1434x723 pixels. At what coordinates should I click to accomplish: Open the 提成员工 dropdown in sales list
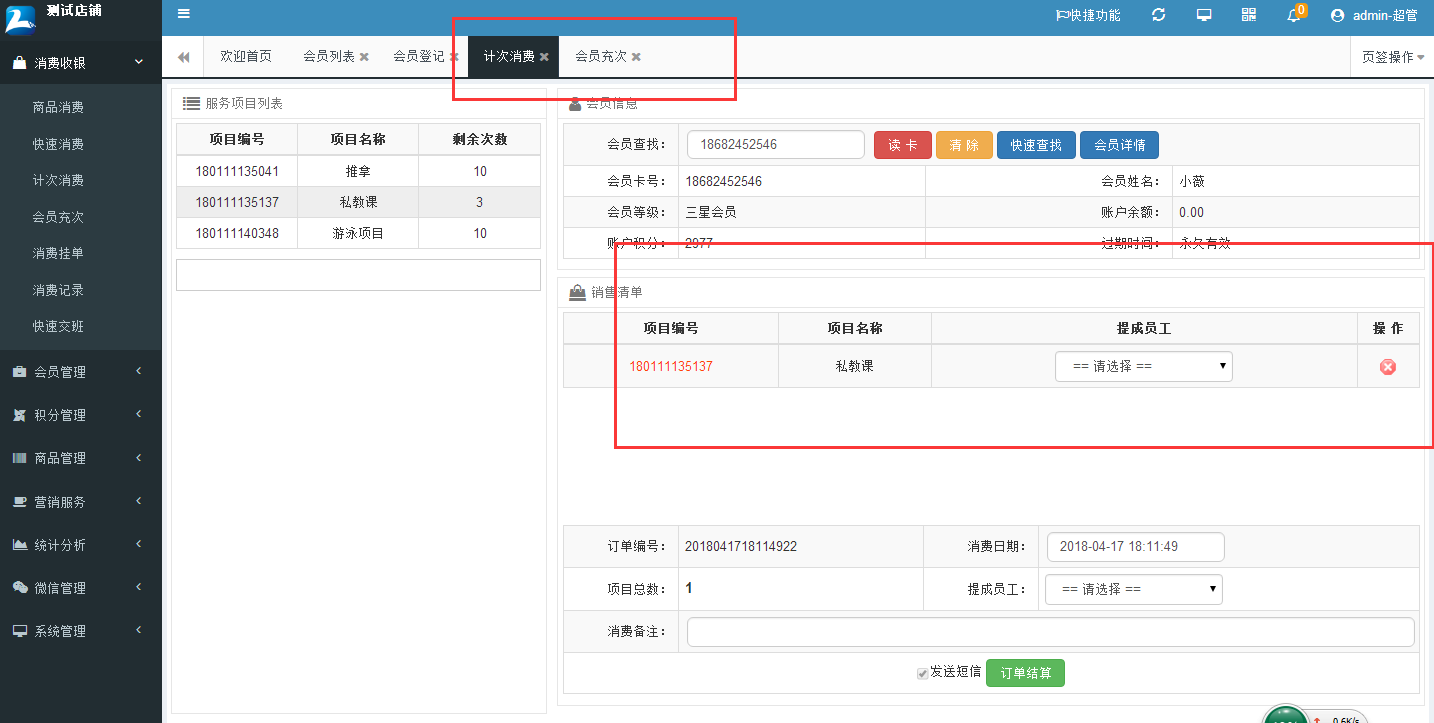[x=1143, y=366]
